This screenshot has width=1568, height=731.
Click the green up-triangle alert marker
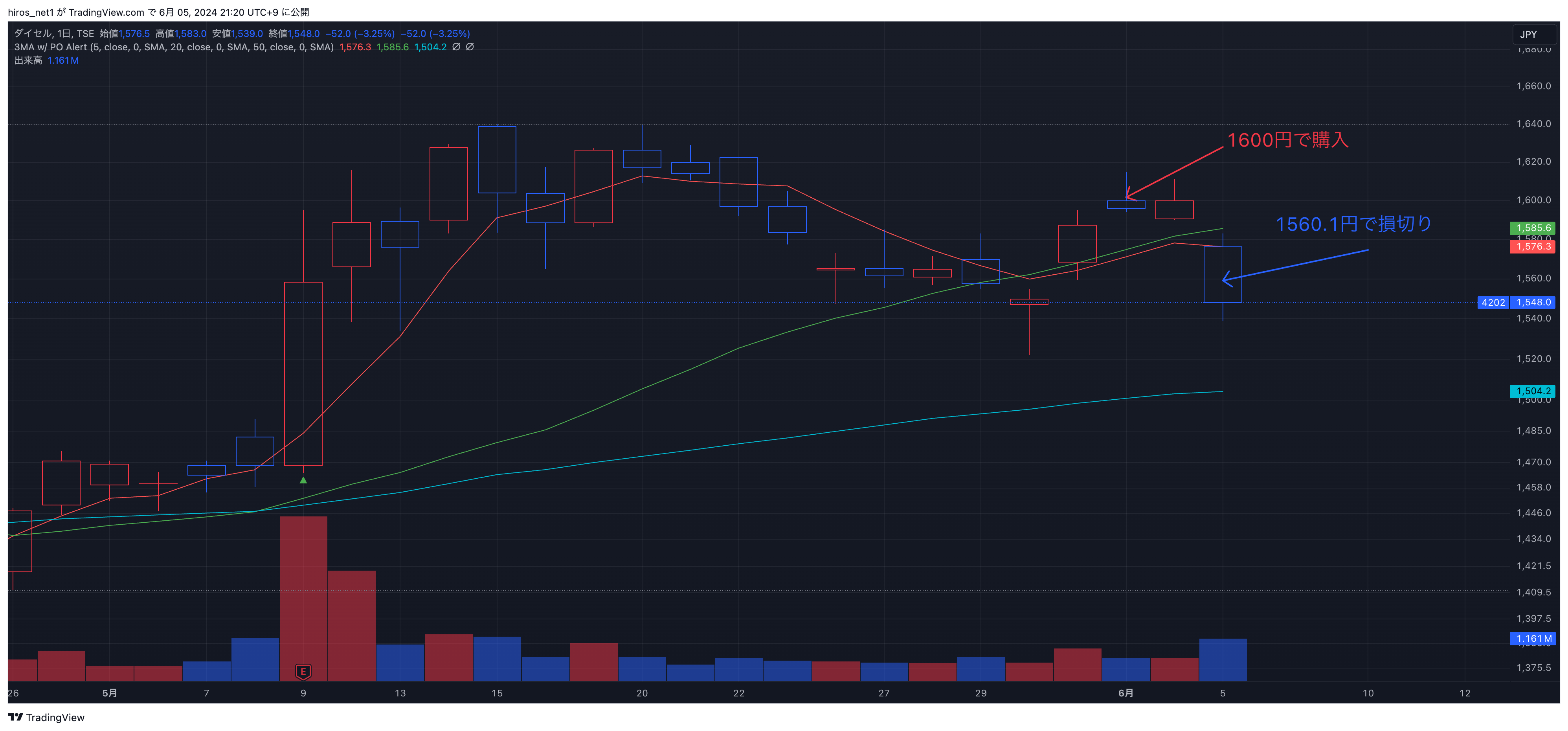pos(303,480)
